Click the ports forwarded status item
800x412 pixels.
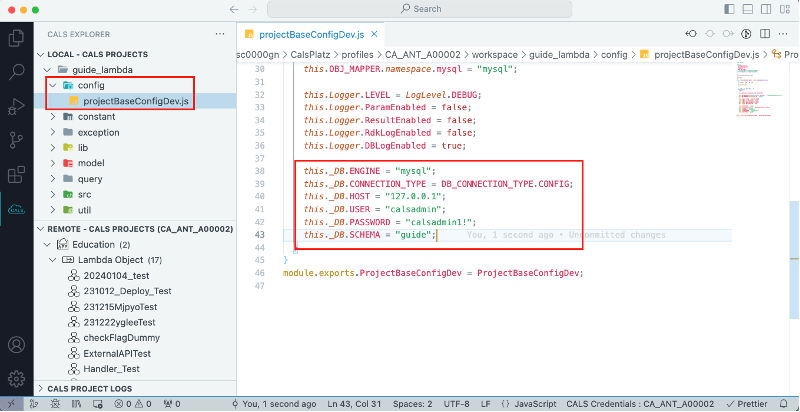[x=171, y=404]
